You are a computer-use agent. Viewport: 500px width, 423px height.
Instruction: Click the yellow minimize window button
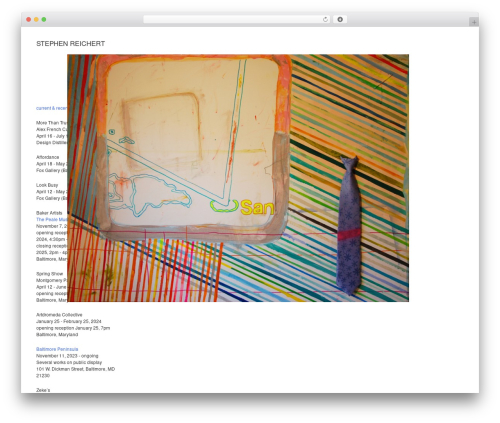36,20
